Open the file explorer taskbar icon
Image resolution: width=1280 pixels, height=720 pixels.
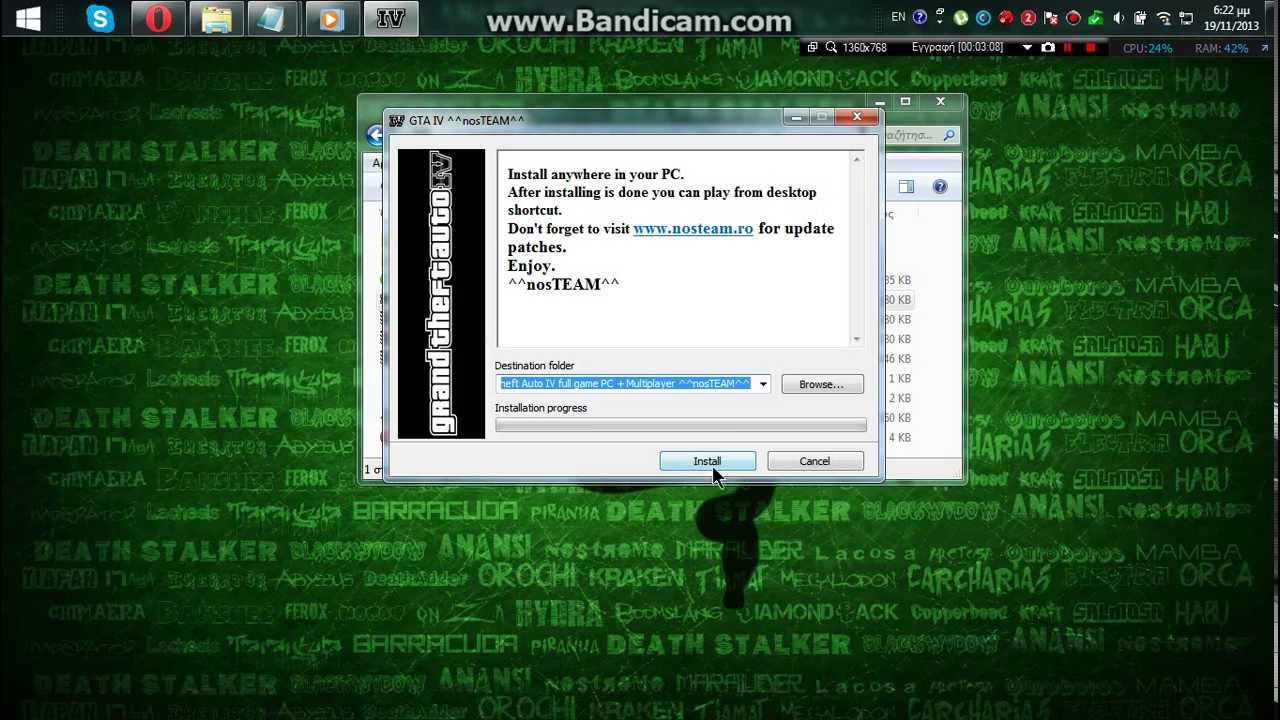[x=216, y=19]
